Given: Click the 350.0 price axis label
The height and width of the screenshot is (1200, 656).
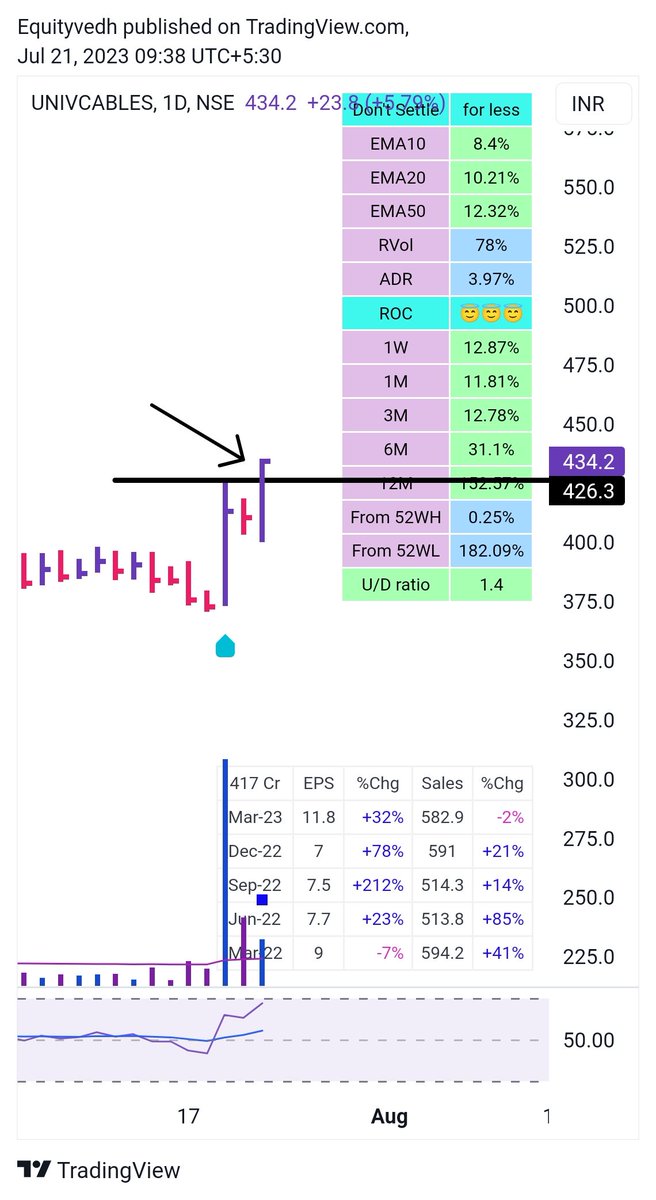Looking at the screenshot, I should click(588, 660).
